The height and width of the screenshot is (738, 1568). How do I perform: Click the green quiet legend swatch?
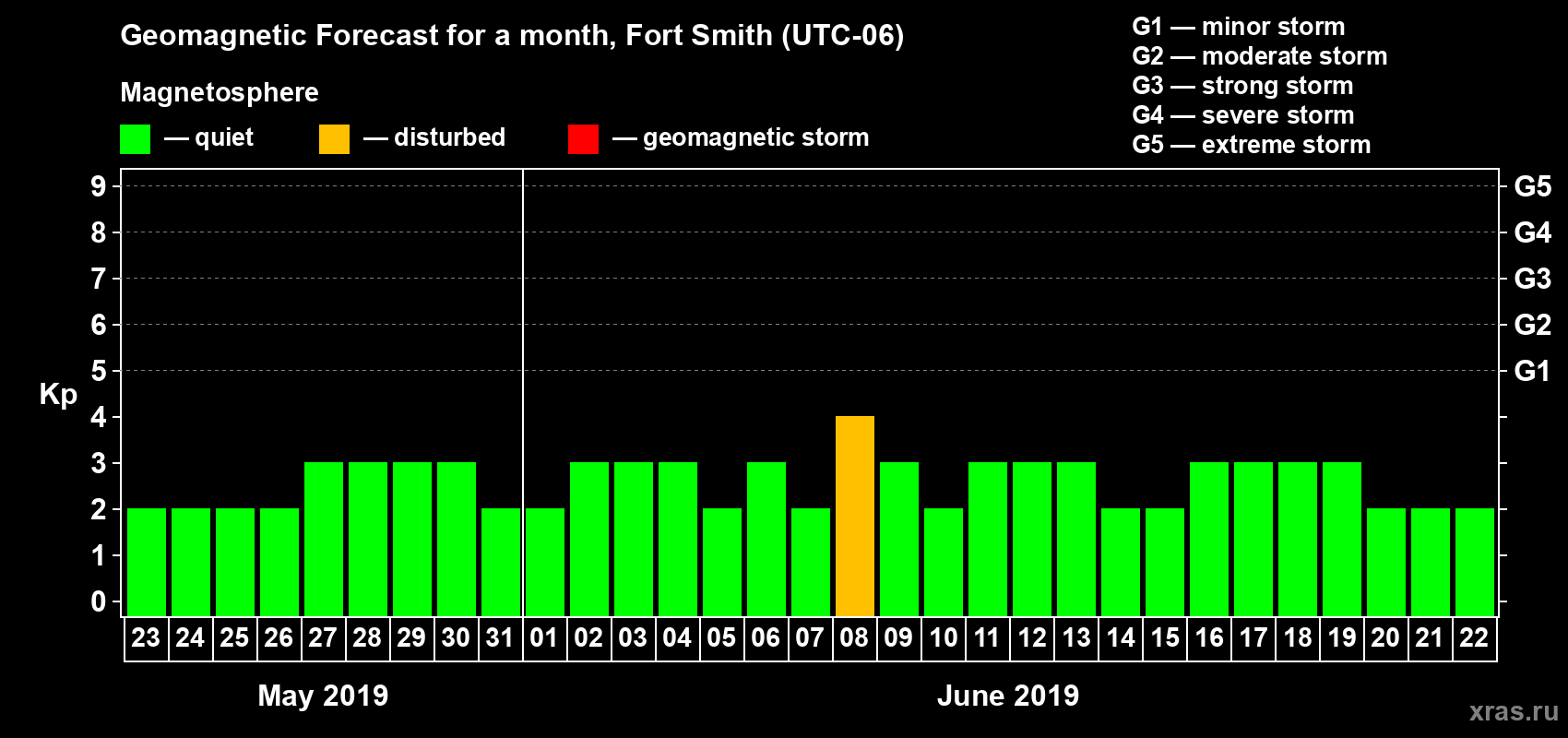(x=135, y=139)
